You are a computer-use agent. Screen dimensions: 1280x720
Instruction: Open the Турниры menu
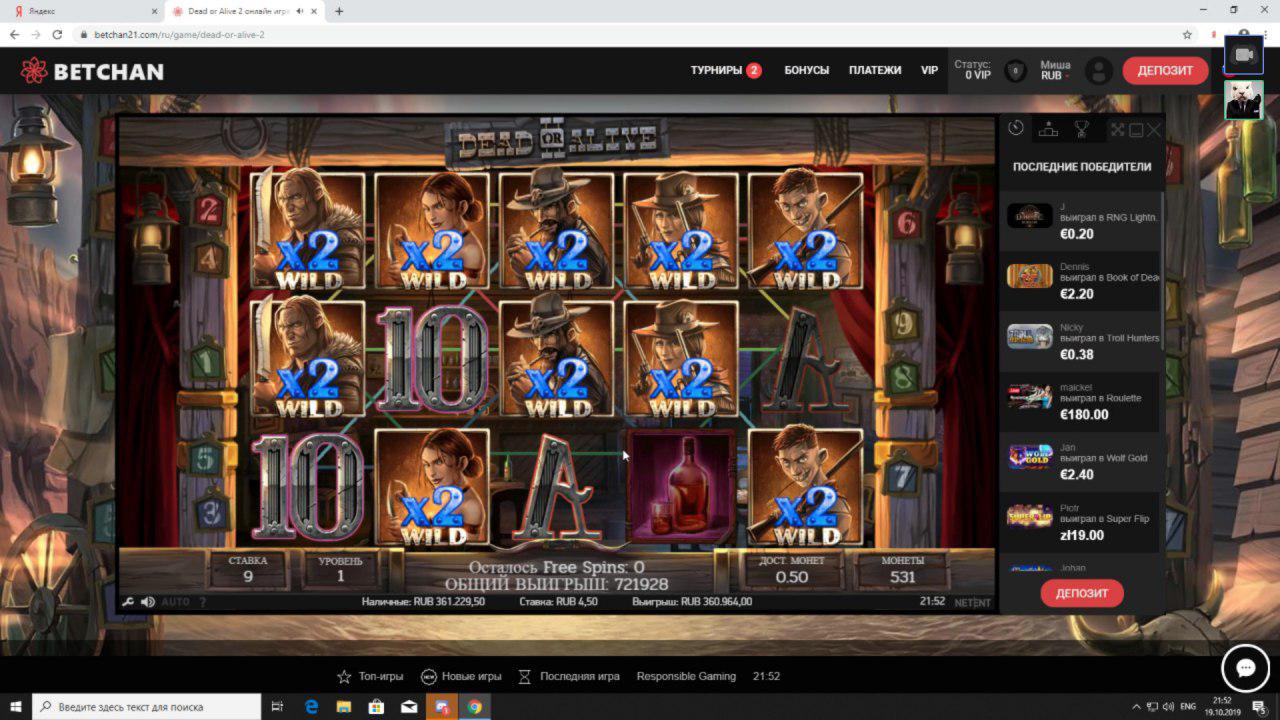725,70
